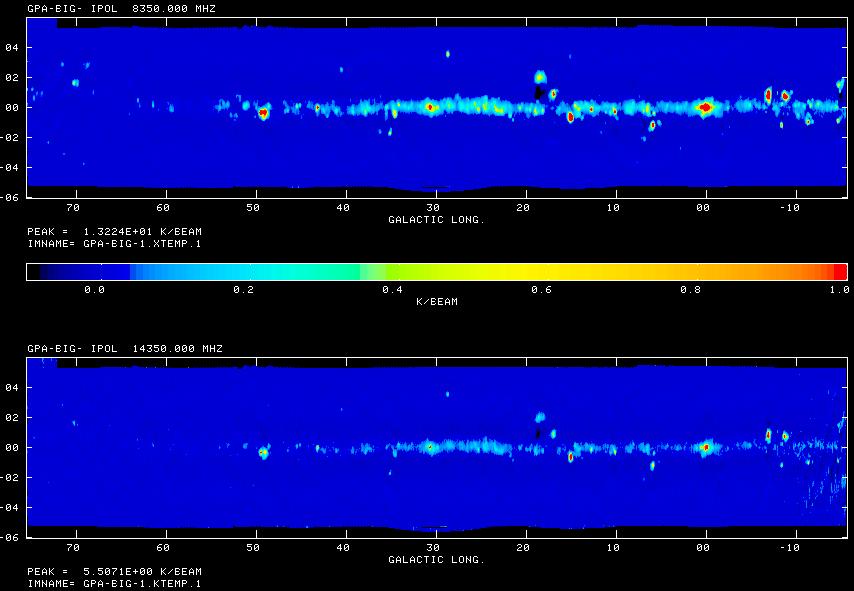Screen dimensions: 854x591
Task: Click the galactic center source in the 14350 MHz map
Action: [706, 448]
